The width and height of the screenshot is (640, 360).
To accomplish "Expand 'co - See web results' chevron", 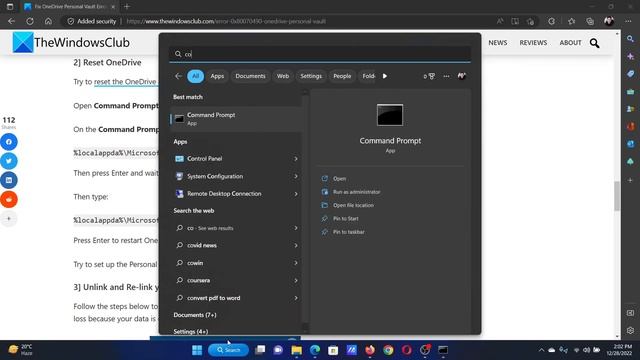I will (296, 228).
